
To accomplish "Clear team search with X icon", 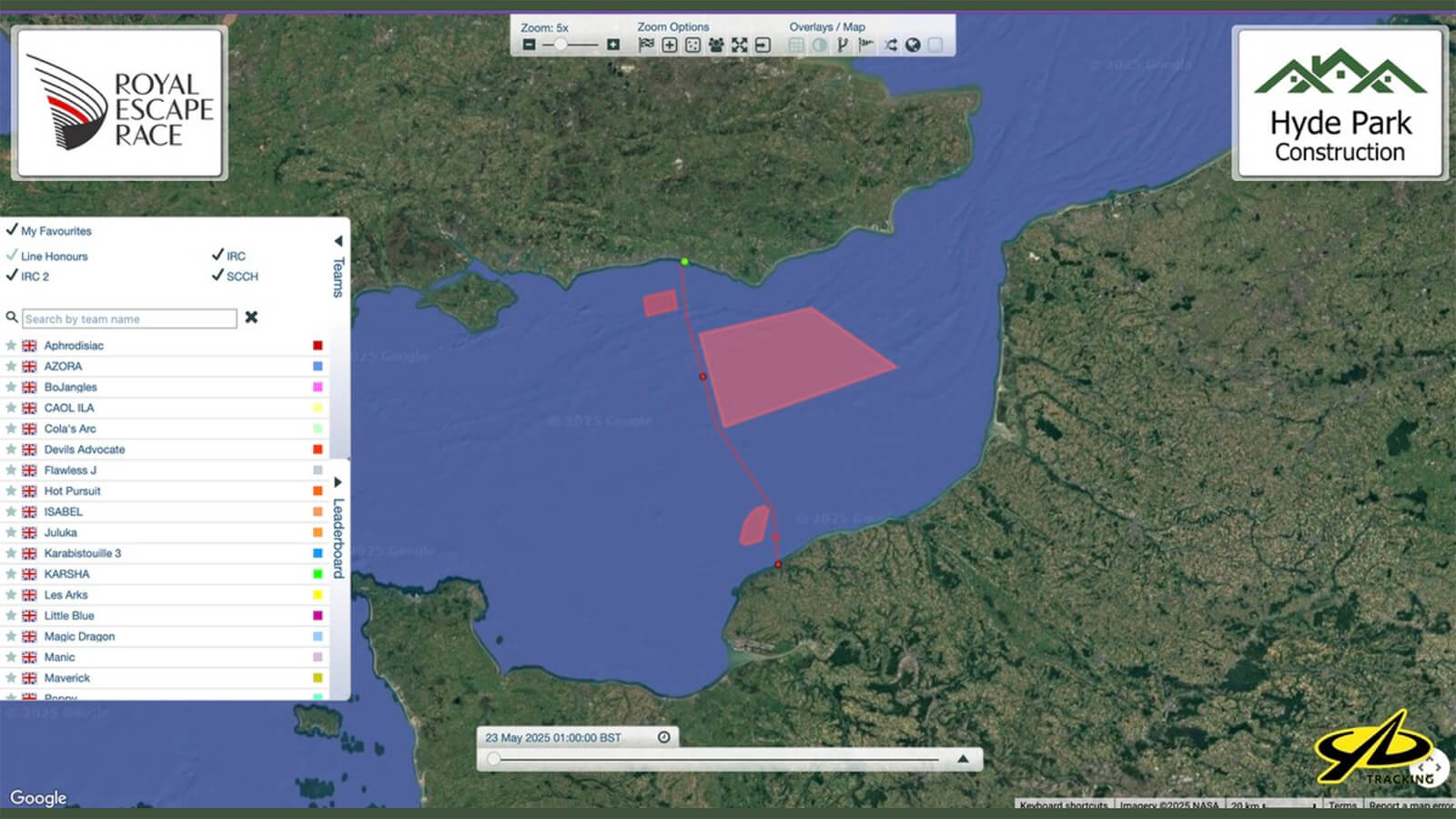I will [251, 318].
